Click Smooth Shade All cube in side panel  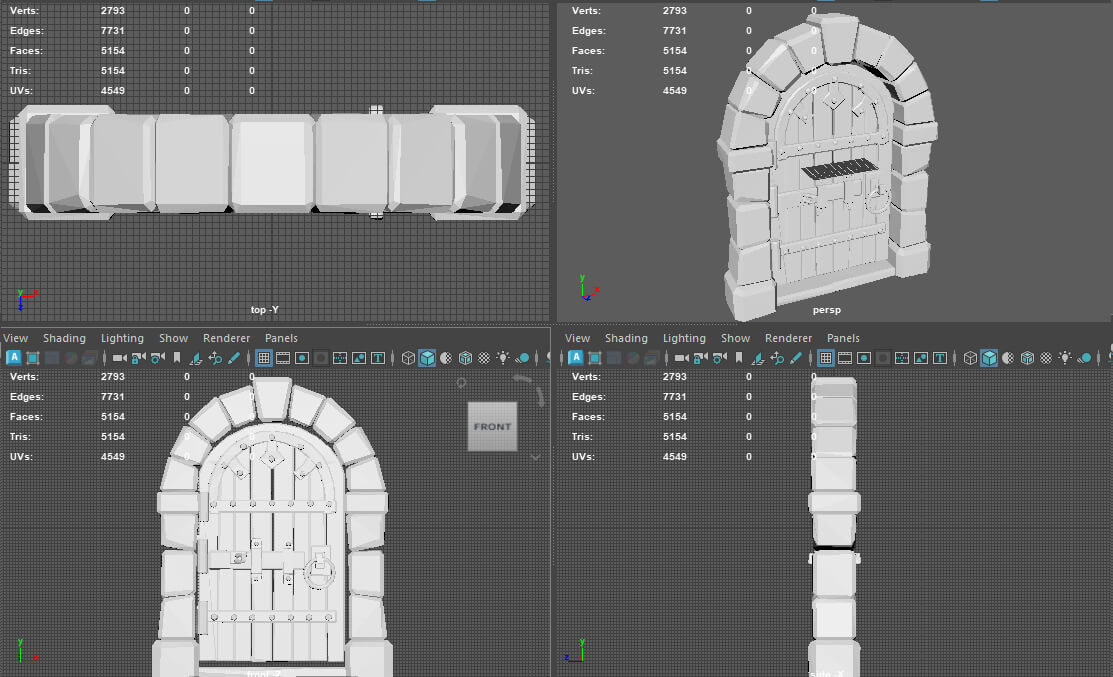[989, 358]
